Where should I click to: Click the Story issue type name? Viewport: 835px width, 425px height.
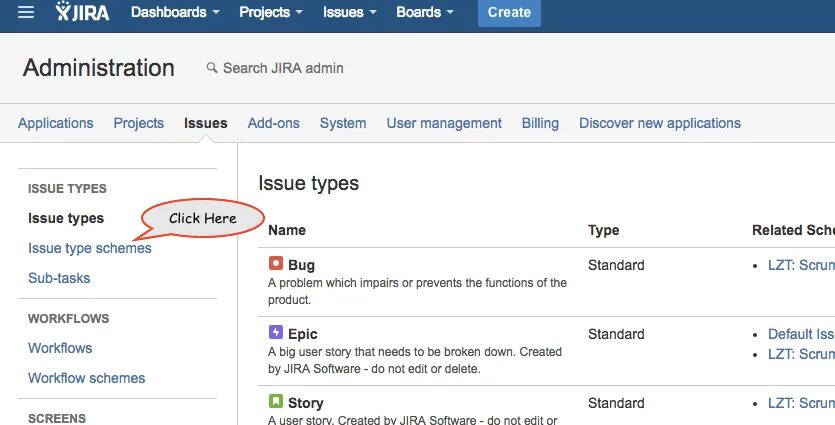coord(306,403)
